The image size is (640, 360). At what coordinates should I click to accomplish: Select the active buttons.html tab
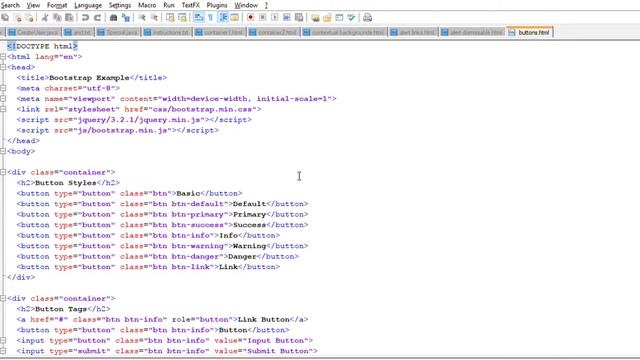coord(529,32)
